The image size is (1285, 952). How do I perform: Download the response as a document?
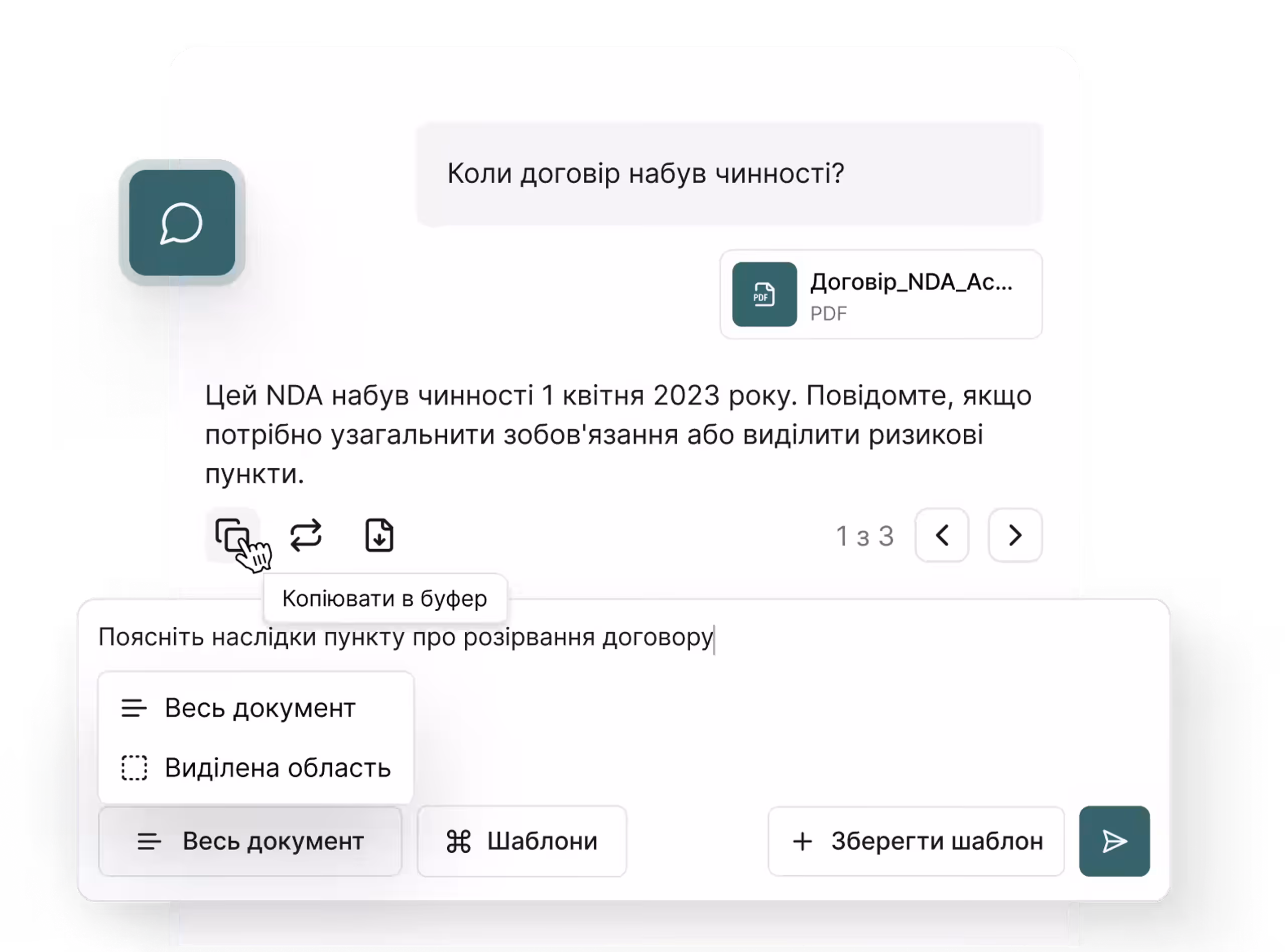[379, 535]
